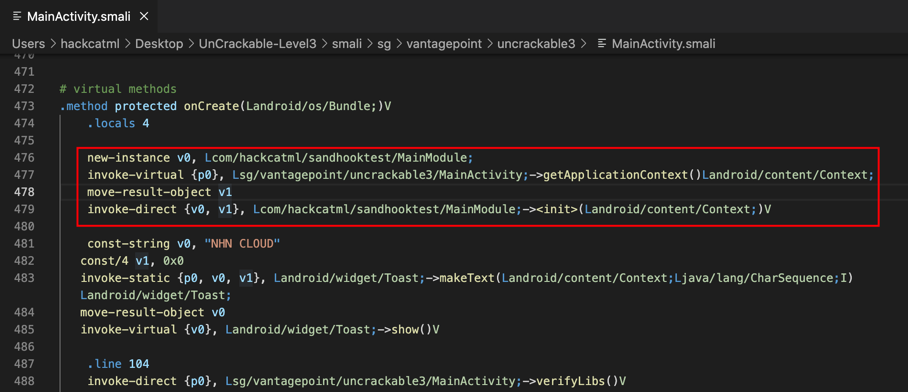Click line number 478 in gutter
This screenshot has height=392, width=908.
pos(24,192)
